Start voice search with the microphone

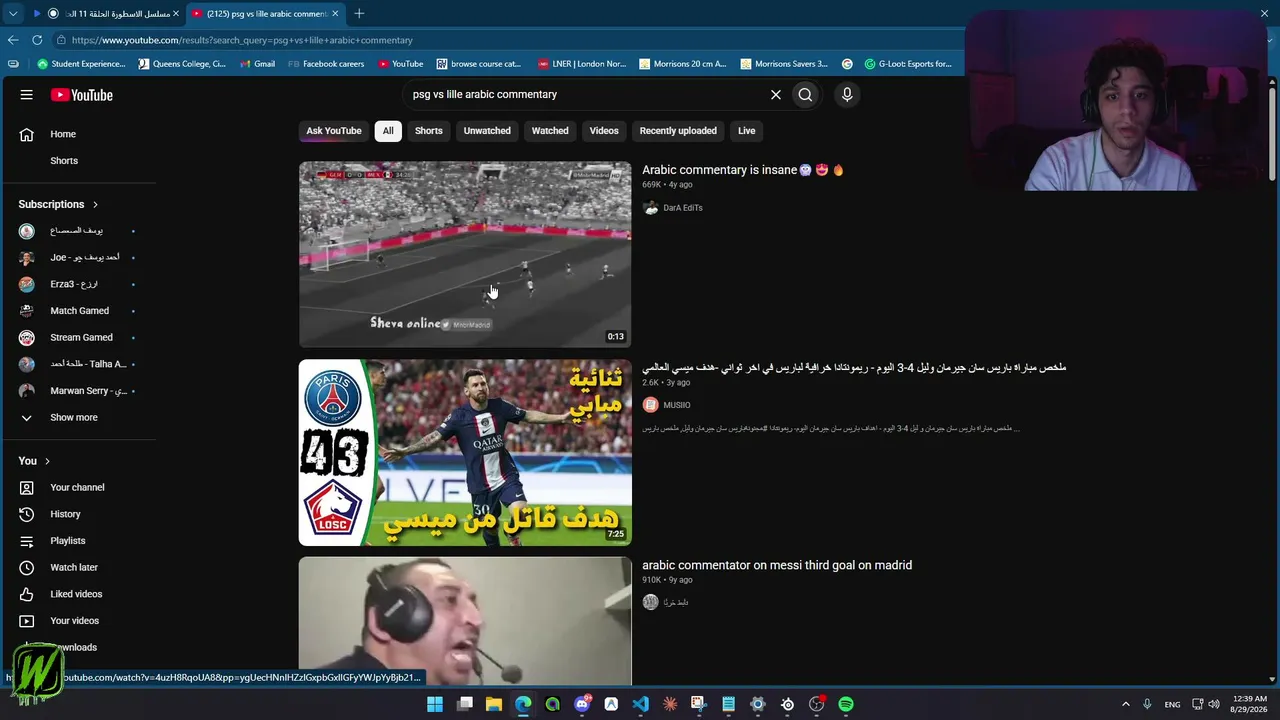847,95
